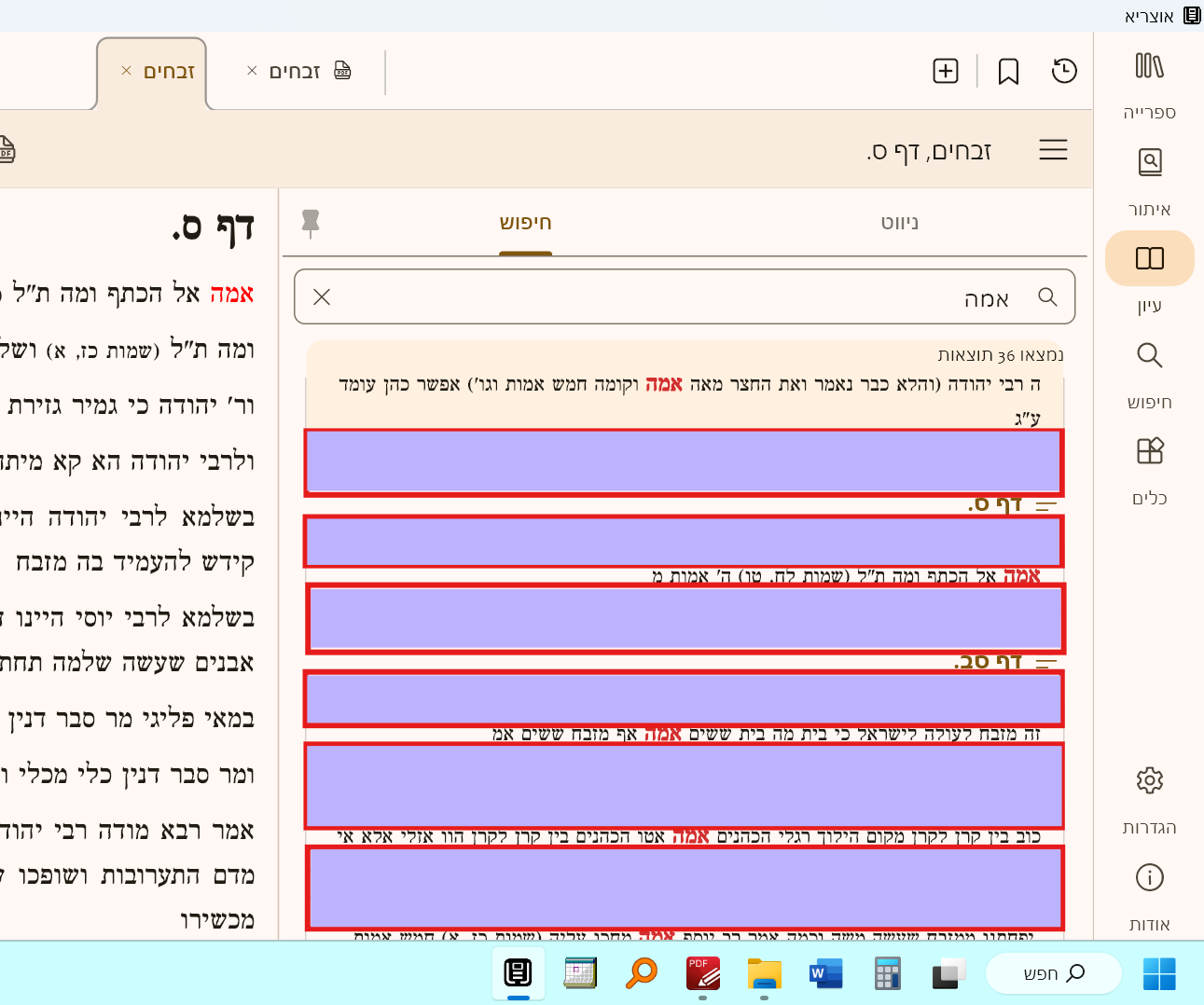1204x1005 pixels.
Task: Toggle the pin icon on the search panel
Action: click(311, 223)
